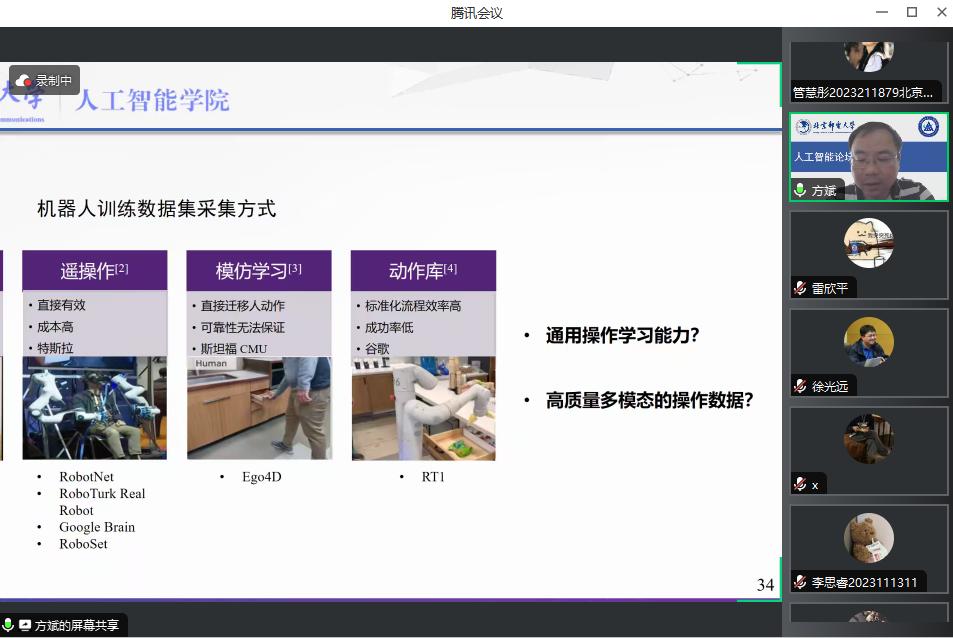Click the muted microphone icon beside 雷欣平
This screenshot has width=953, height=638.
[x=800, y=288]
